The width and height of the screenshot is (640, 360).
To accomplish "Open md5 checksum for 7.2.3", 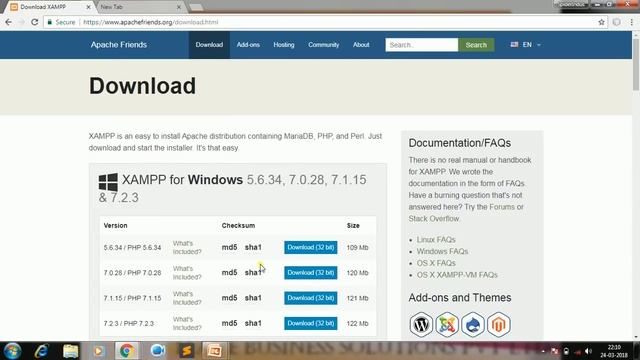I will [229, 323].
